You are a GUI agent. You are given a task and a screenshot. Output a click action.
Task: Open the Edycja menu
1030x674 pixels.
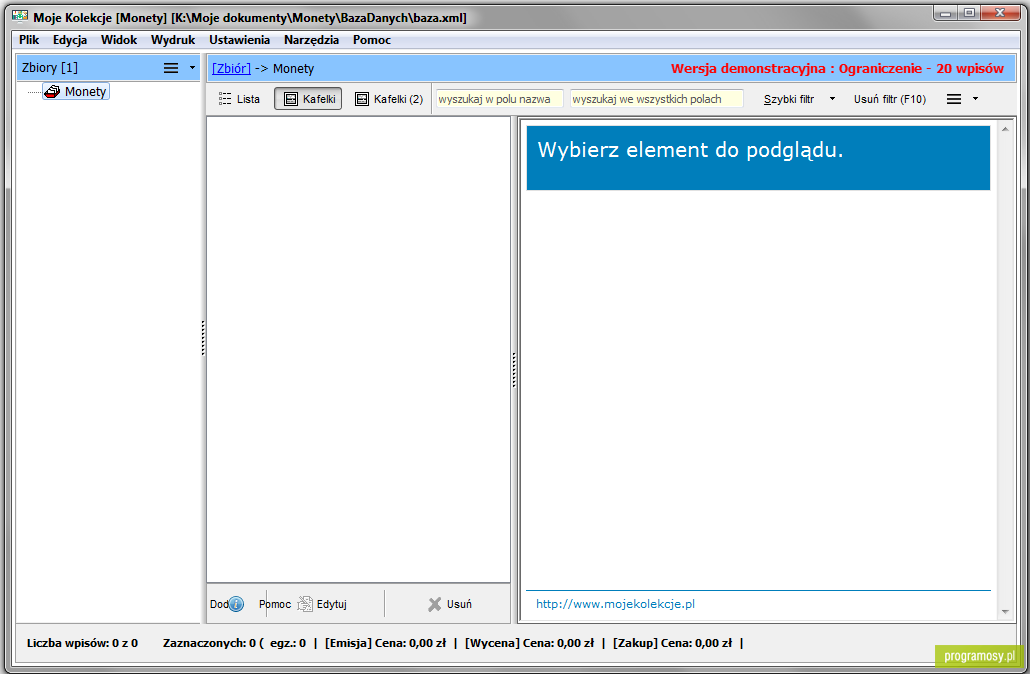pos(70,40)
